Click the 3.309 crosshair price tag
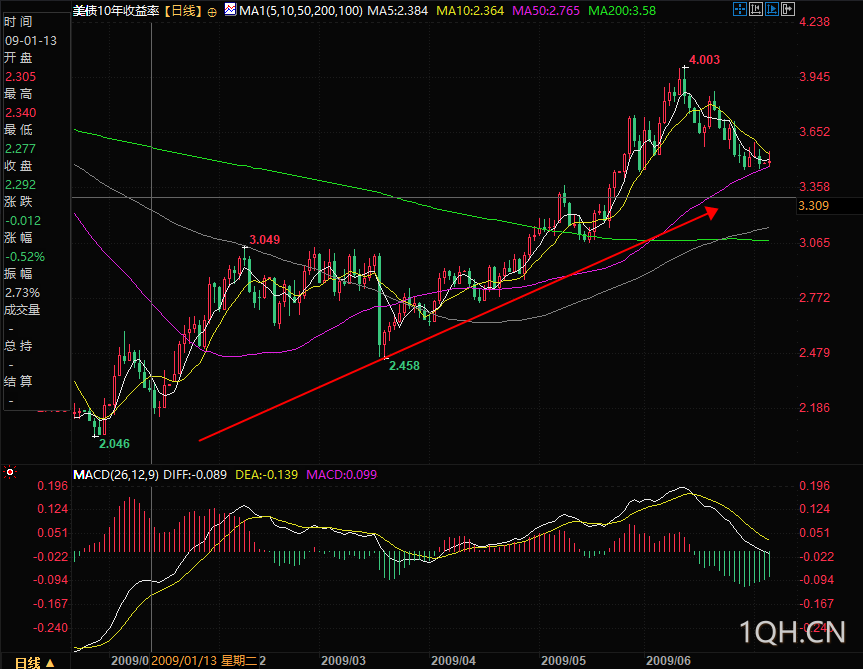This screenshot has height=669, width=863. pos(813,206)
